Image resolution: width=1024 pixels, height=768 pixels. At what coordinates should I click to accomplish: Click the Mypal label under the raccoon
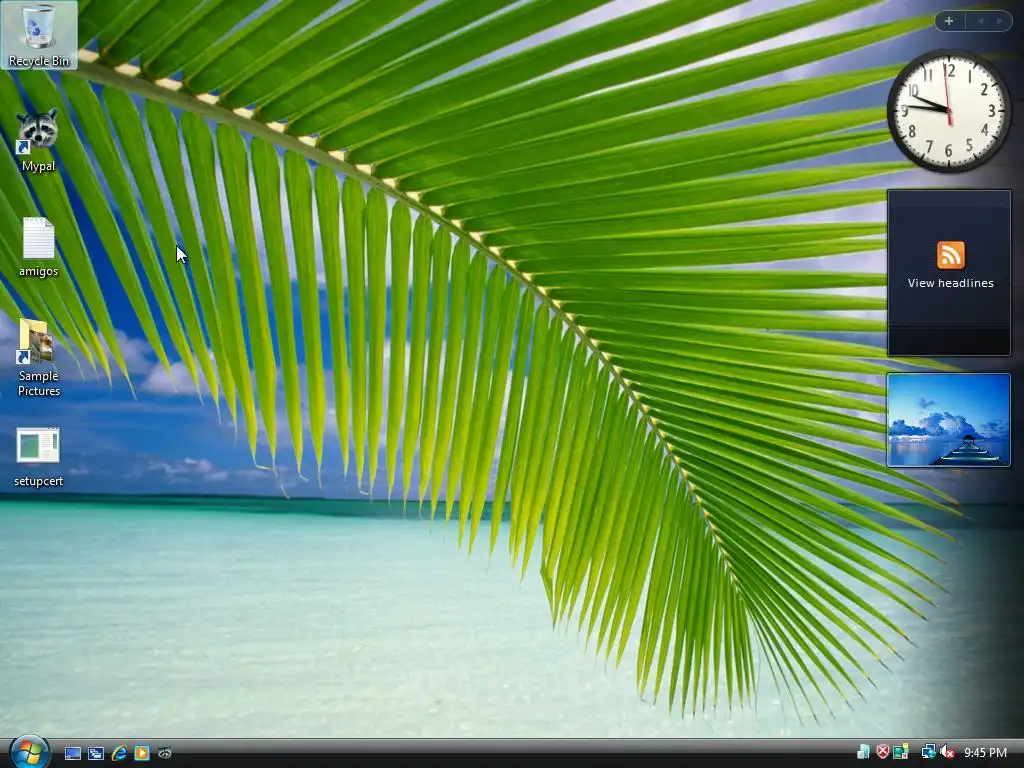coord(38,166)
